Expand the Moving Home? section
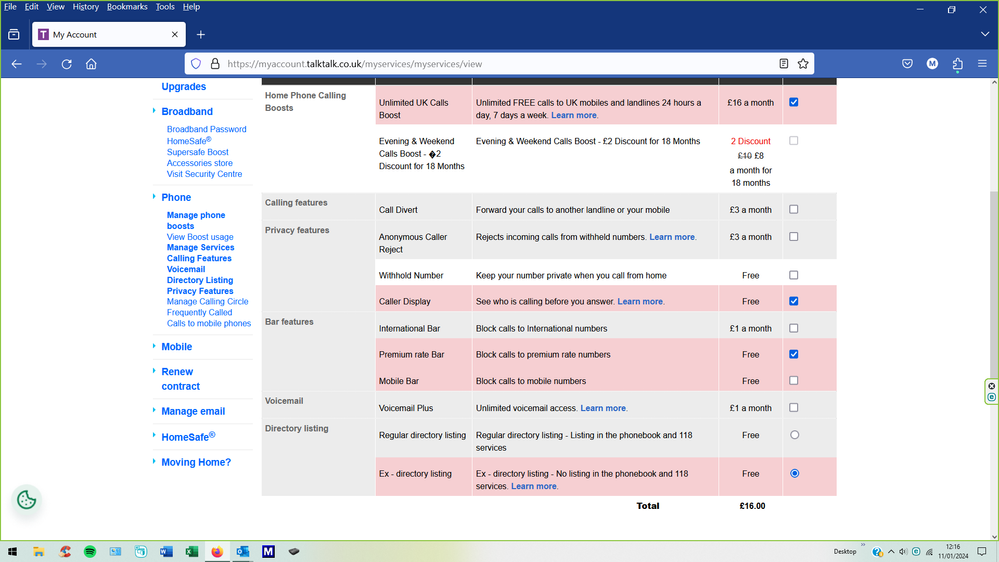The image size is (999, 562). [x=196, y=462]
